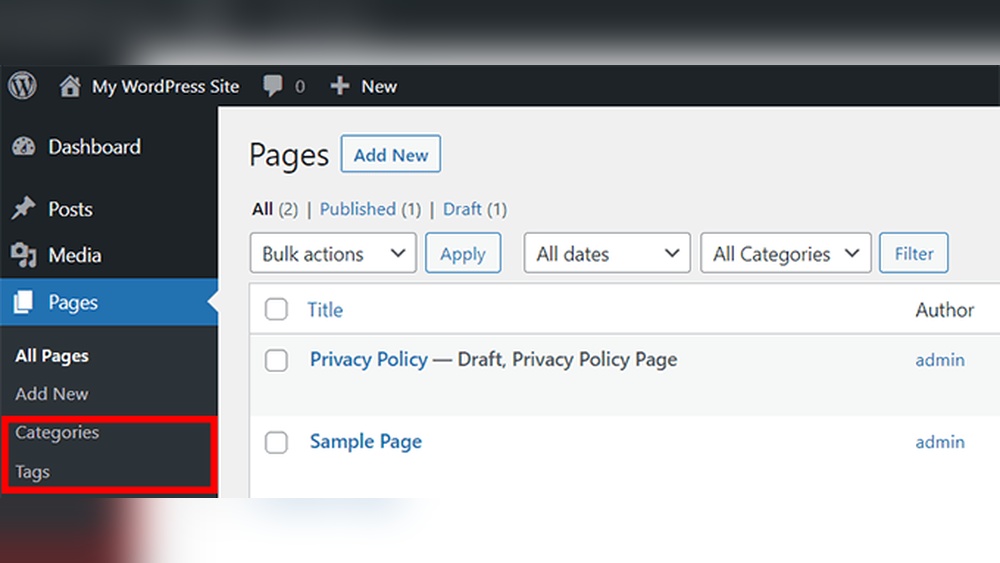Open Categories submenu item
Viewport: 1000px width, 563px height.
57,432
